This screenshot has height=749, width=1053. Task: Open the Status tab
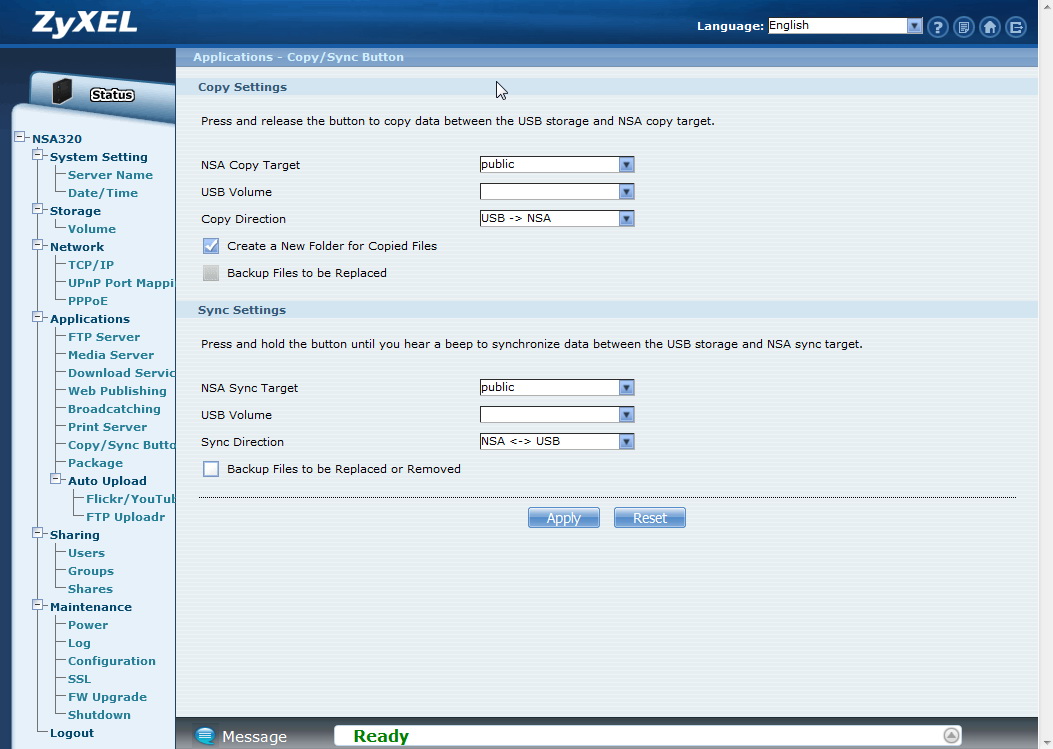tap(111, 95)
